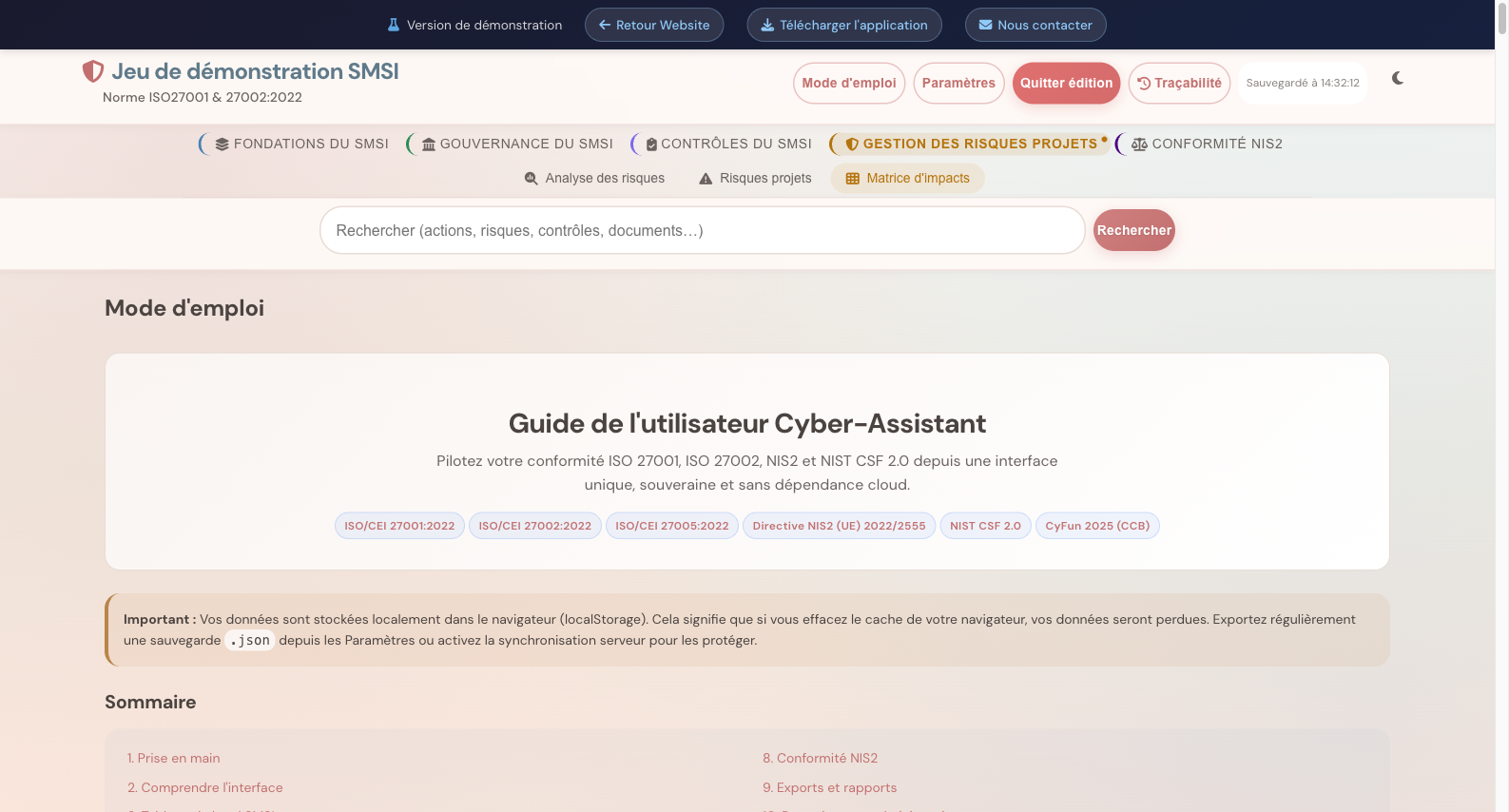Open Paramètres
This screenshot has width=1509, height=812.
(x=958, y=83)
